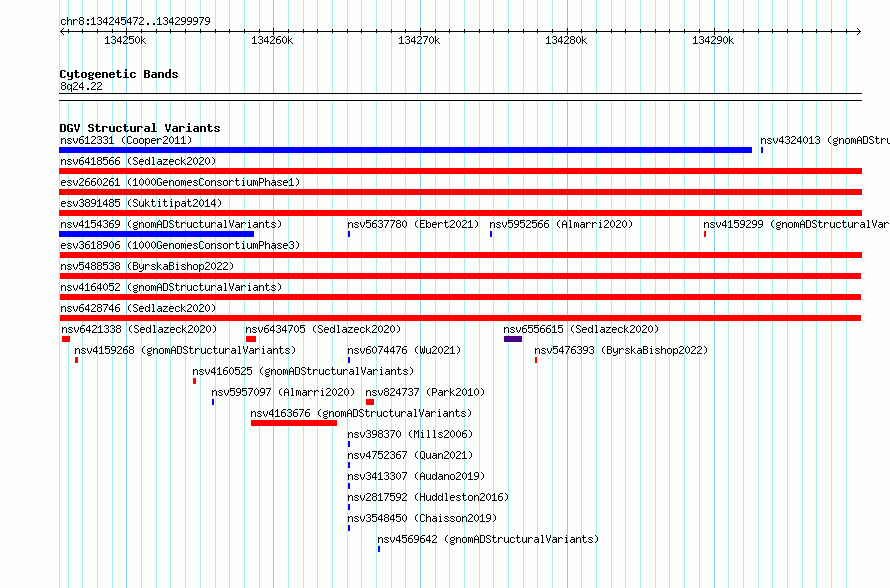The image size is (890, 588).
Task: Click nsv5637780 (Ebert2021) variant label
Action: point(413,224)
